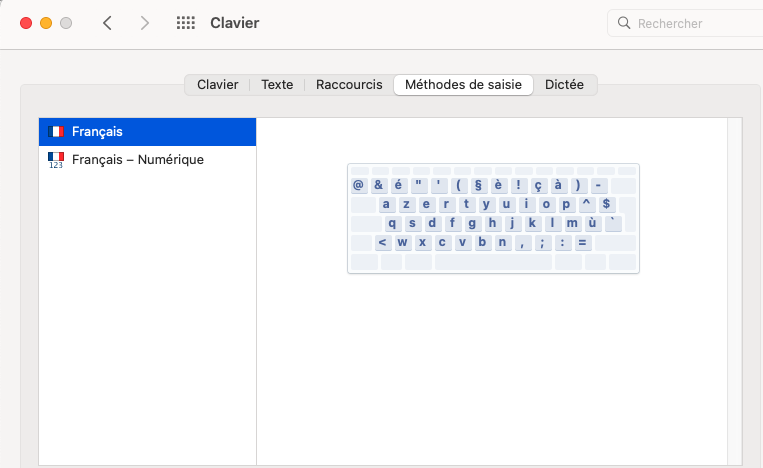
Task: Click the ù key on the preview layout
Action: (592, 223)
